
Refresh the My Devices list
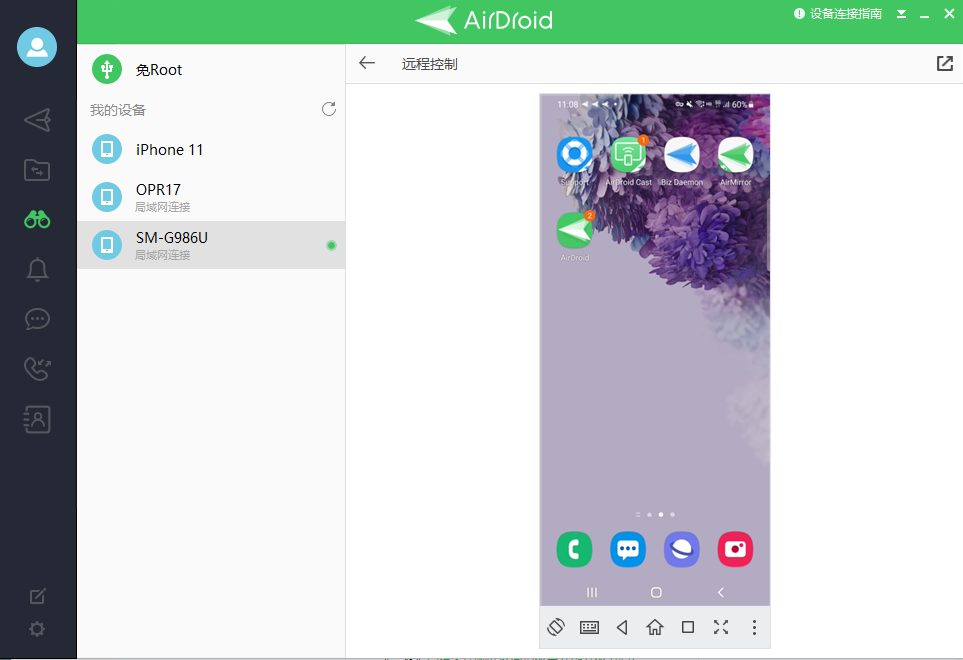(x=329, y=109)
